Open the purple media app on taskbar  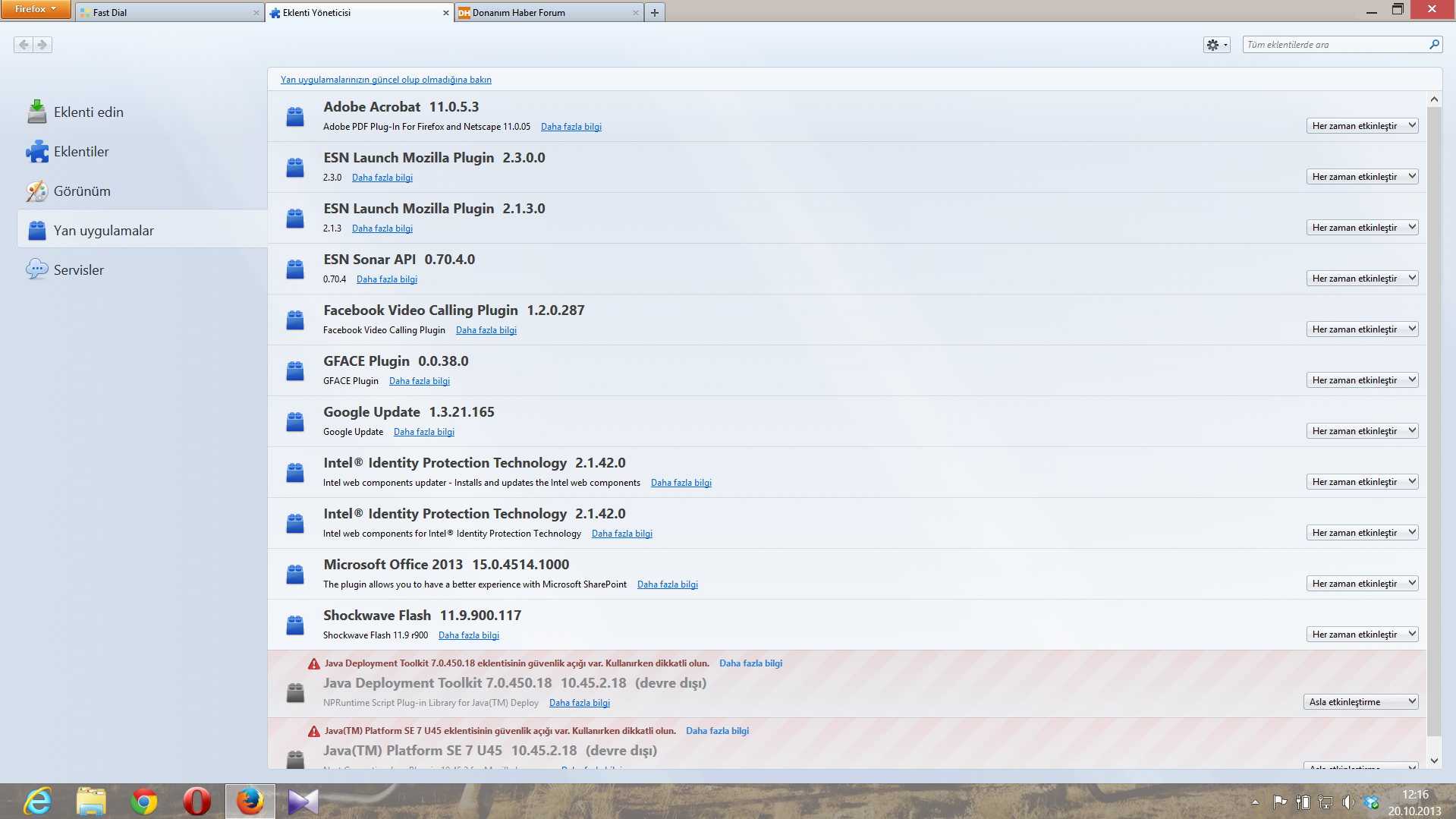pos(303,802)
